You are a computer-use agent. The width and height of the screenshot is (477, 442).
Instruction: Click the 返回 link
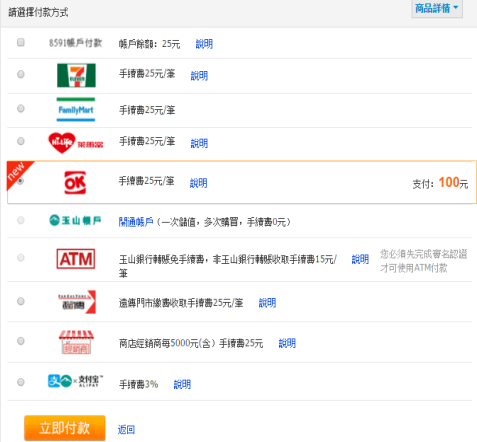[126, 429]
